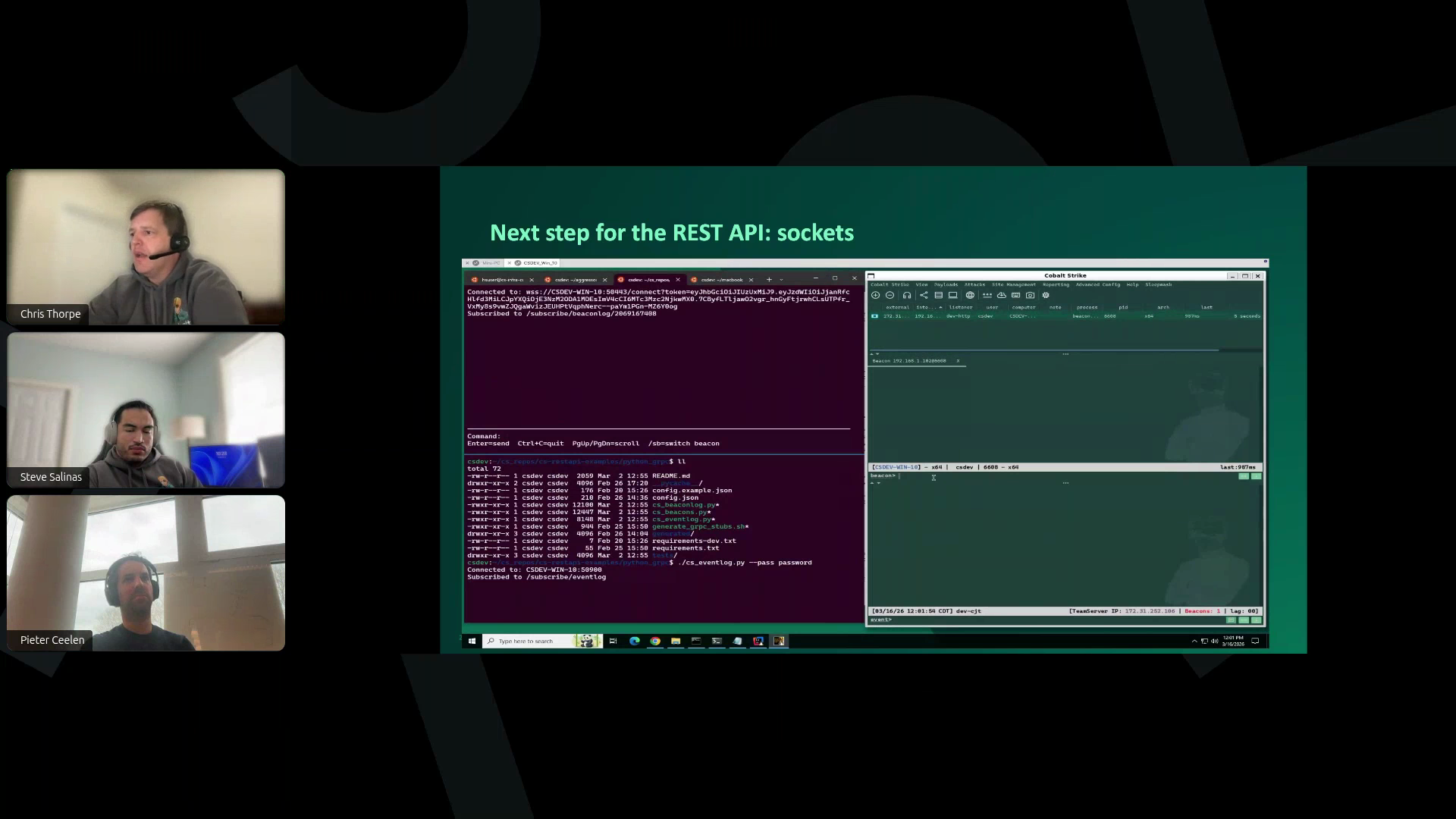The height and width of the screenshot is (819, 1456).
Task: Click the disconnect minus icon
Action: point(890,295)
